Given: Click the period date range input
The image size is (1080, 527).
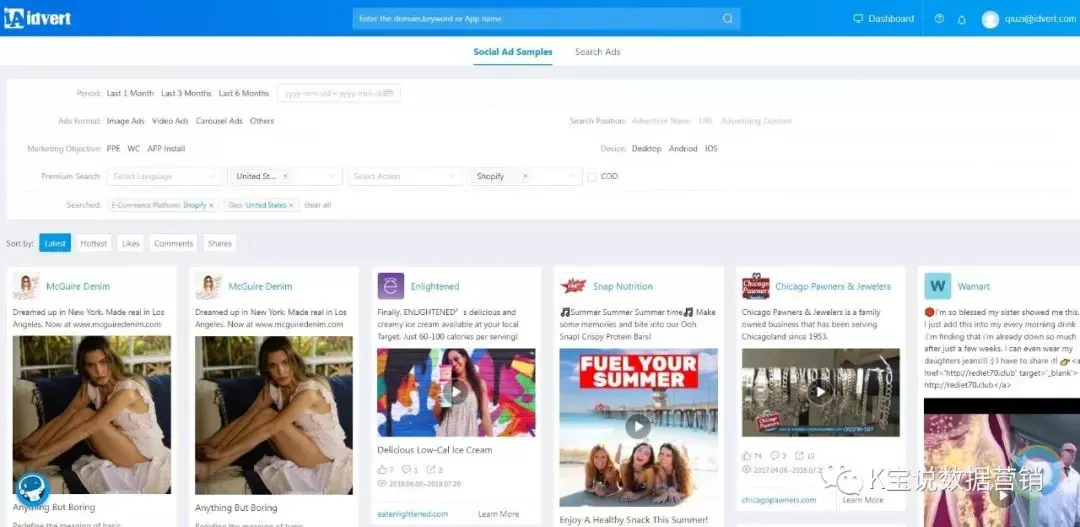Looking at the screenshot, I should (x=338, y=93).
